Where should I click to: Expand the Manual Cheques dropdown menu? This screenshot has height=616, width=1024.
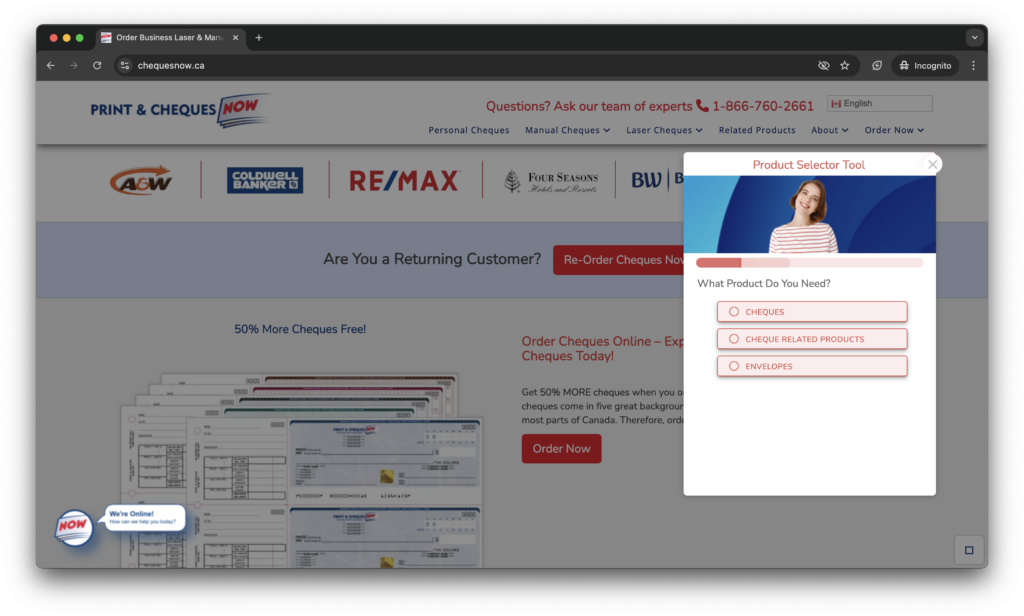[567, 130]
